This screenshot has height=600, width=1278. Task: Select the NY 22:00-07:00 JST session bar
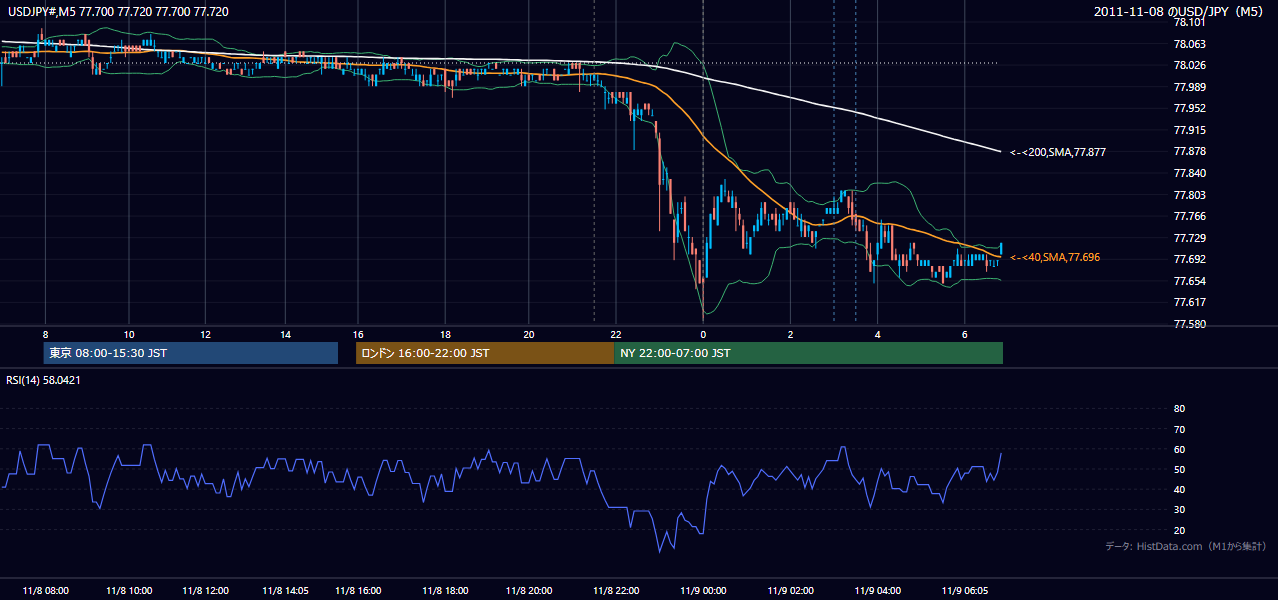pyautogui.click(x=808, y=353)
